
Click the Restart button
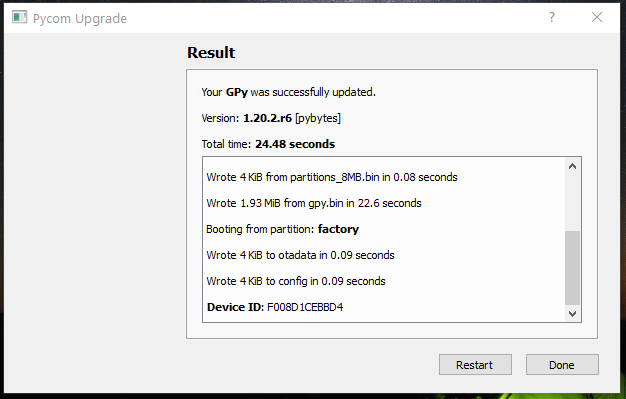click(x=475, y=364)
